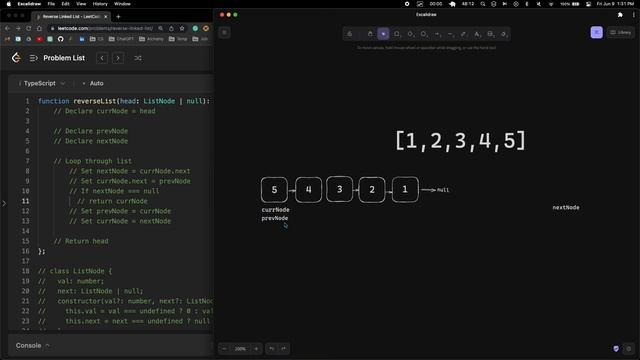Toggle the Auto setting in editor
The height and width of the screenshot is (360, 640).
[x=93, y=83]
